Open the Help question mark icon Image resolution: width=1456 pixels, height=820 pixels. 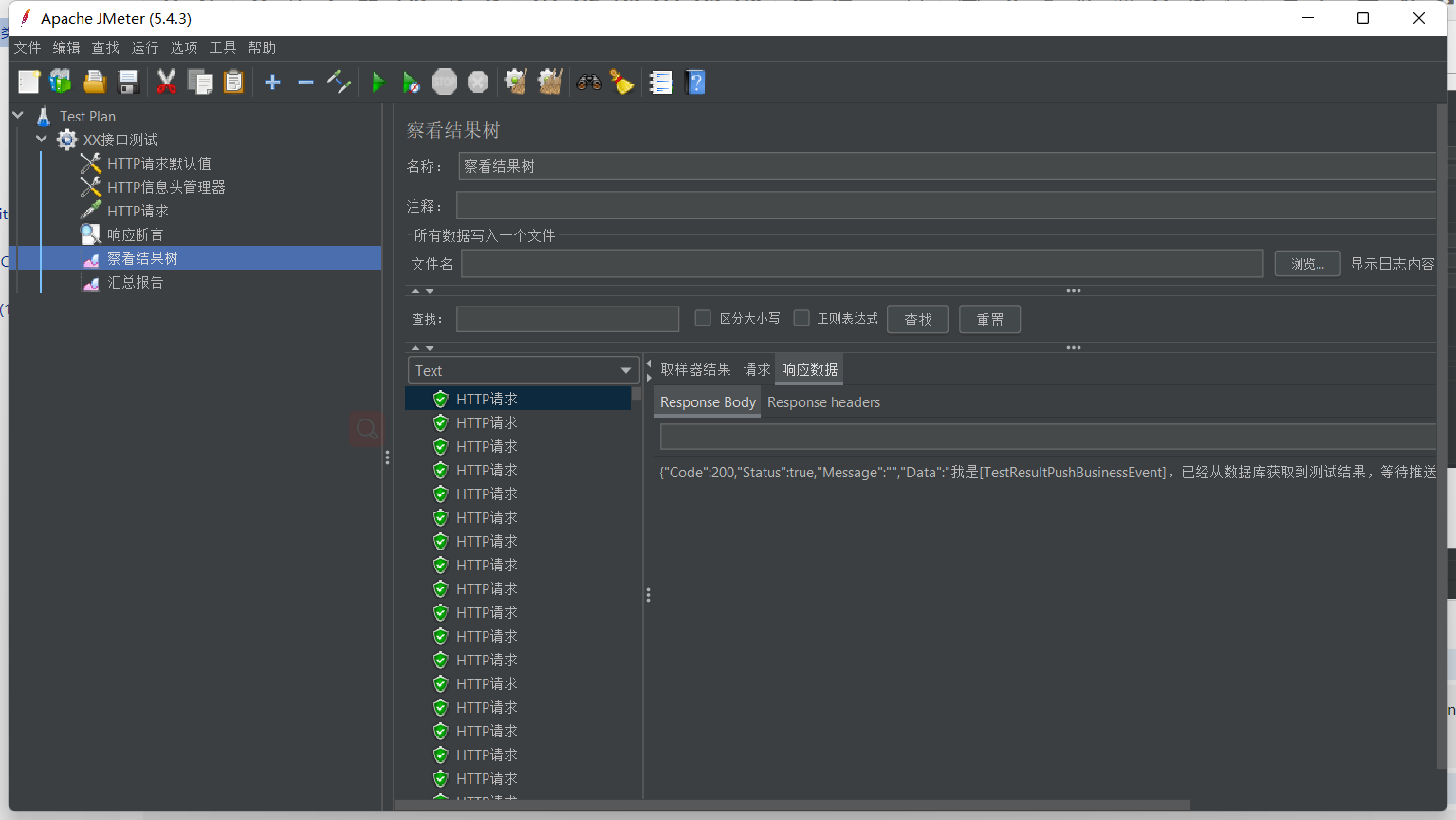coord(695,83)
